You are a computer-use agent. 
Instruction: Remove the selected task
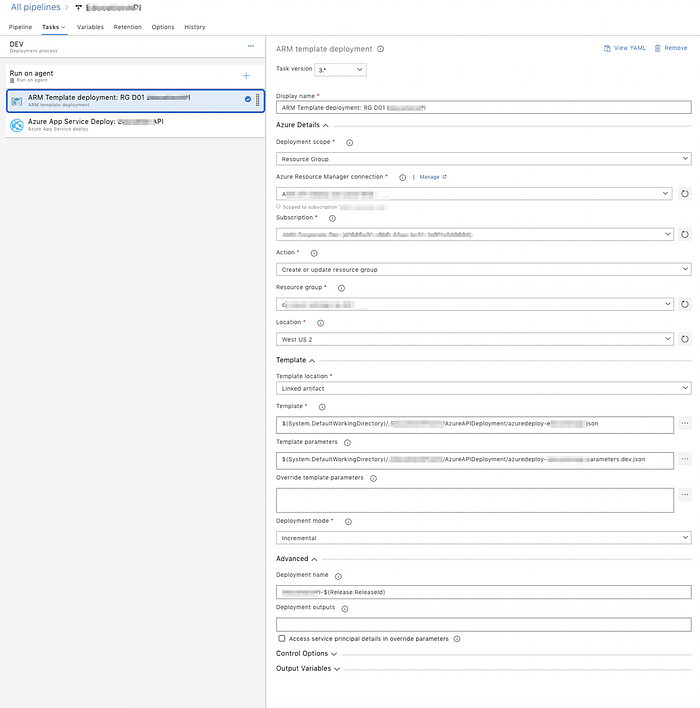click(x=671, y=48)
